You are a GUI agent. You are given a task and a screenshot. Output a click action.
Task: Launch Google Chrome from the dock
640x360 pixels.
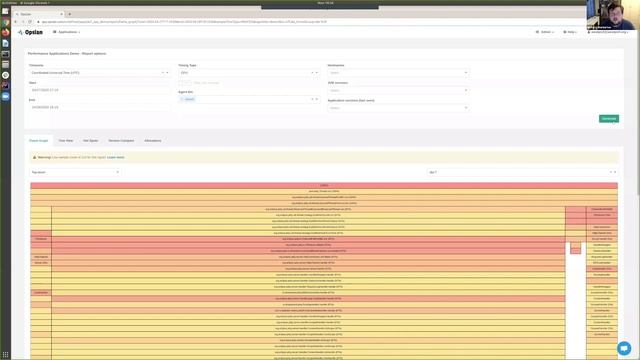click(x=5, y=22)
